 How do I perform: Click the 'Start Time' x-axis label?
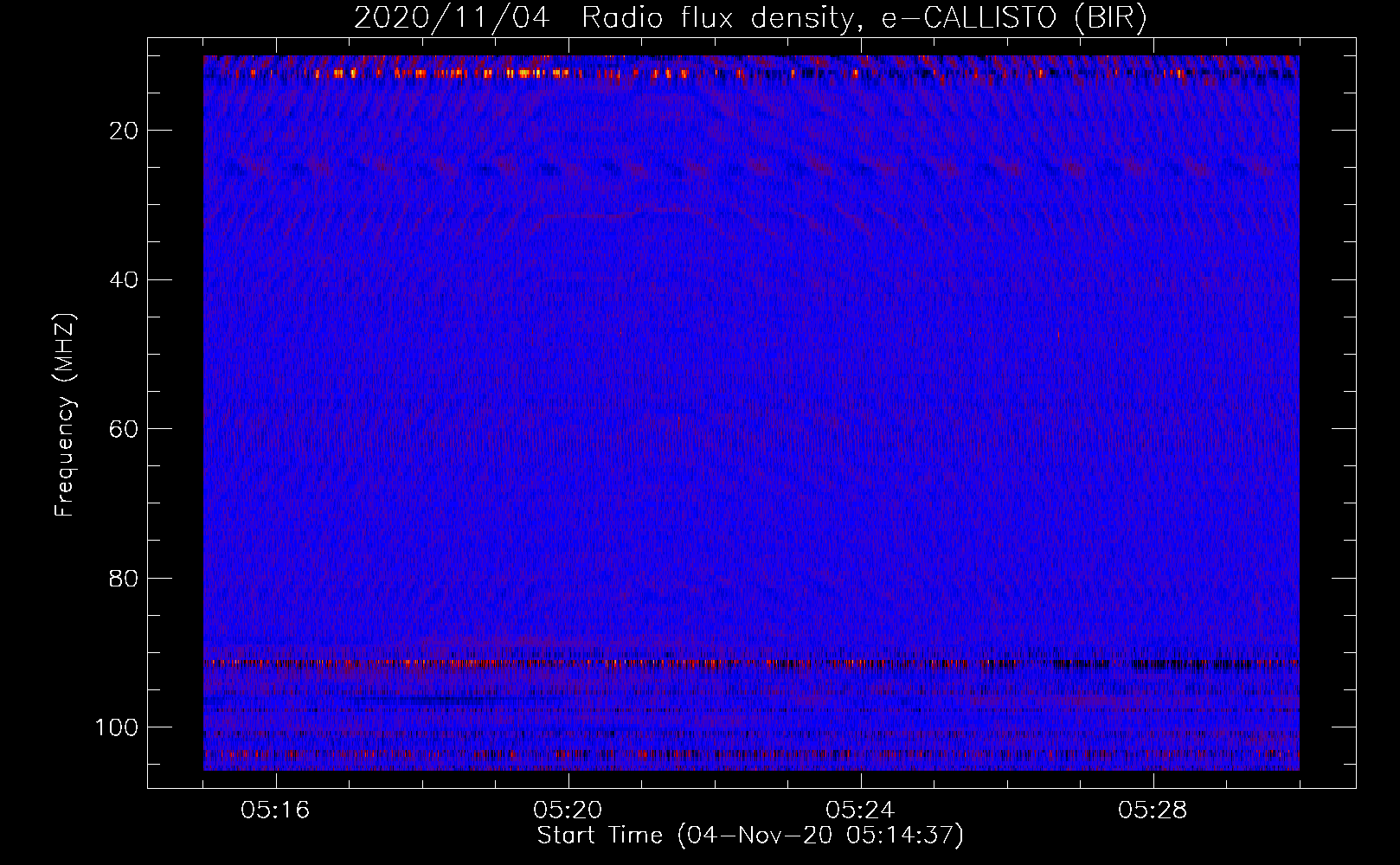(750, 836)
